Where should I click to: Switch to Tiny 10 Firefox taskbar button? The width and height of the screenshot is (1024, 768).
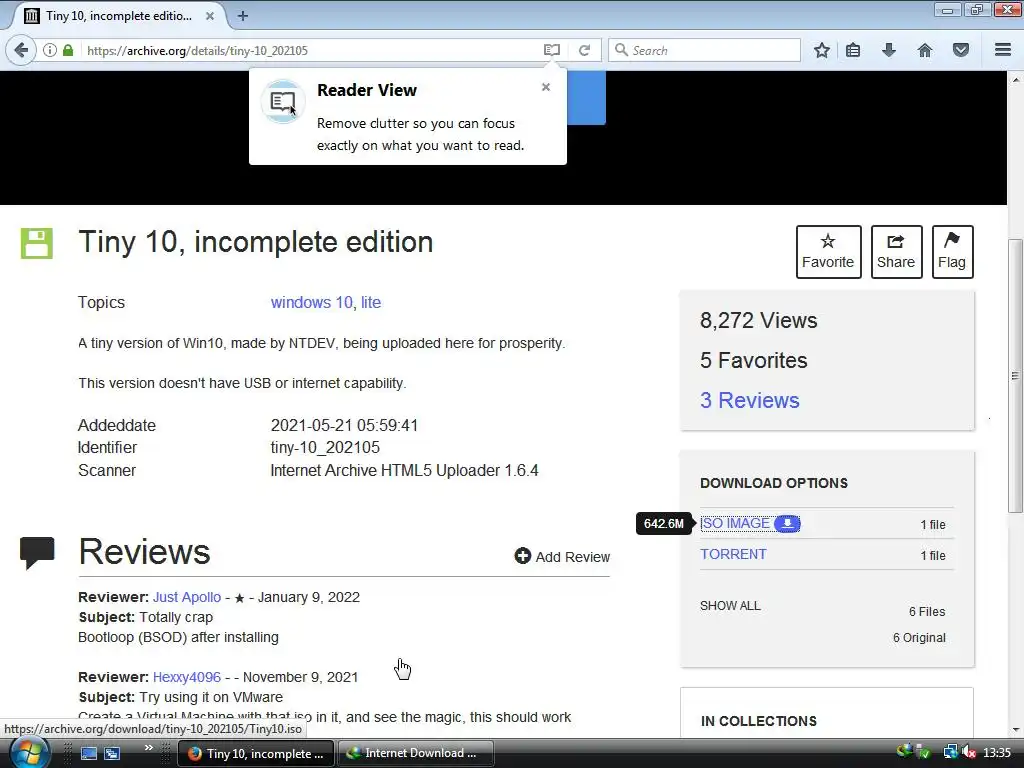256,753
